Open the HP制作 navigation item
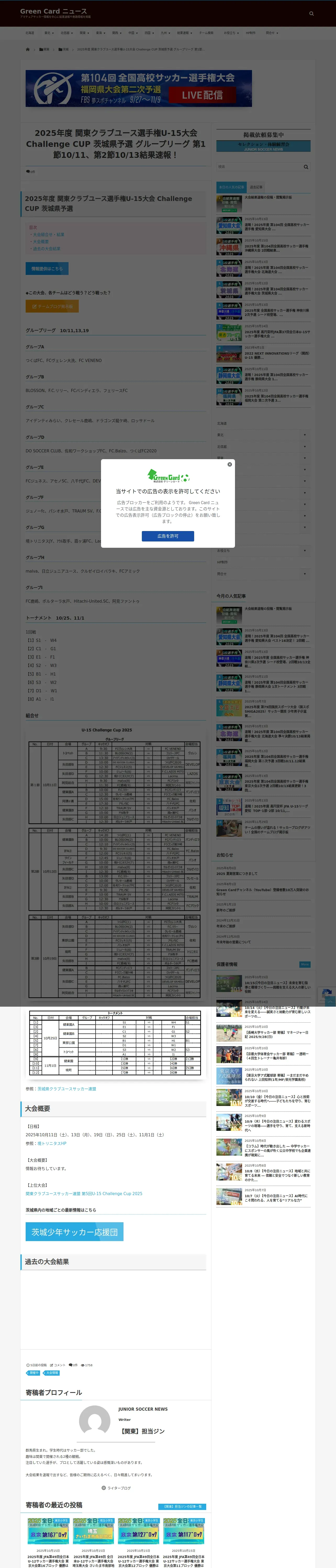This screenshot has width=336, height=1568. 251,33
